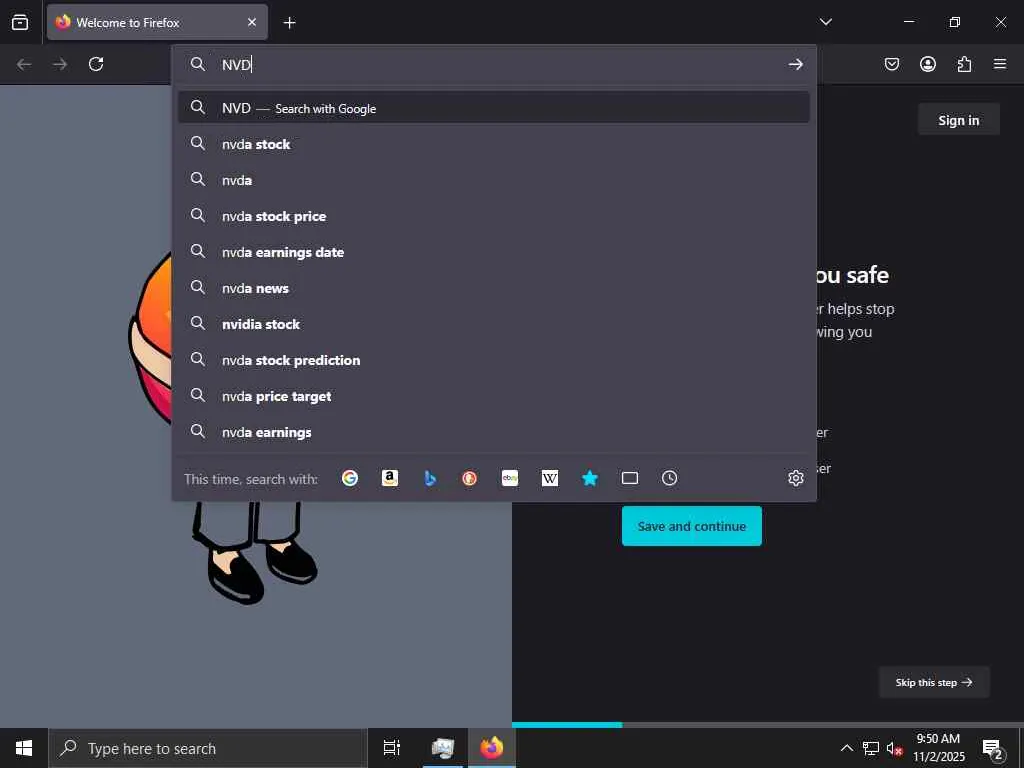Choose the 'nvda stock' suggestion
This screenshot has height=768, width=1024.
click(494, 144)
